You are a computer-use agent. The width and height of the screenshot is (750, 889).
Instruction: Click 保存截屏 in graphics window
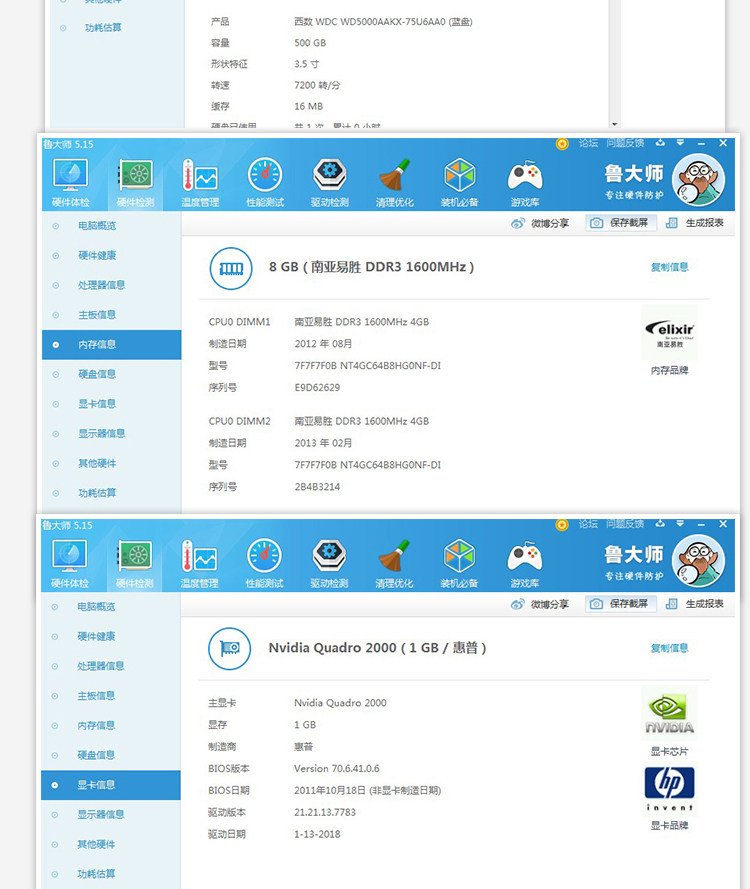pyautogui.click(x=621, y=604)
